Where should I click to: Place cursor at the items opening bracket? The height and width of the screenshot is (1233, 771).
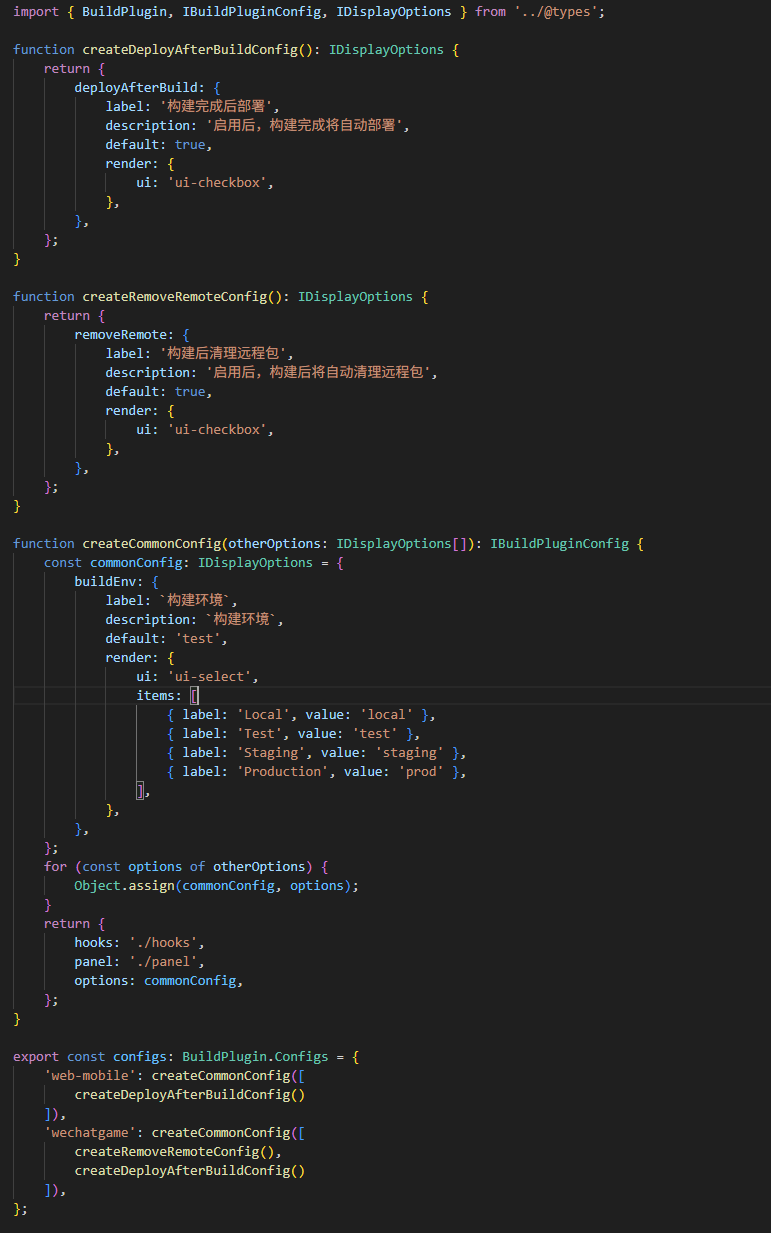(x=195, y=696)
